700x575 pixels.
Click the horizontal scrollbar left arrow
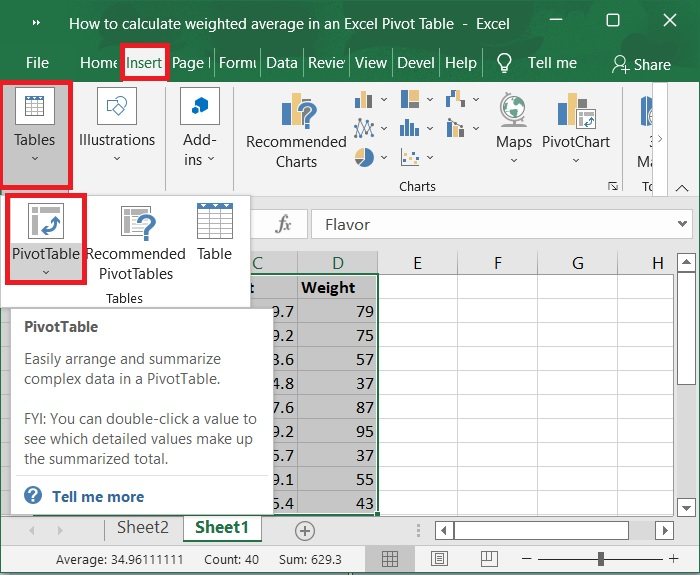[x=444, y=531]
